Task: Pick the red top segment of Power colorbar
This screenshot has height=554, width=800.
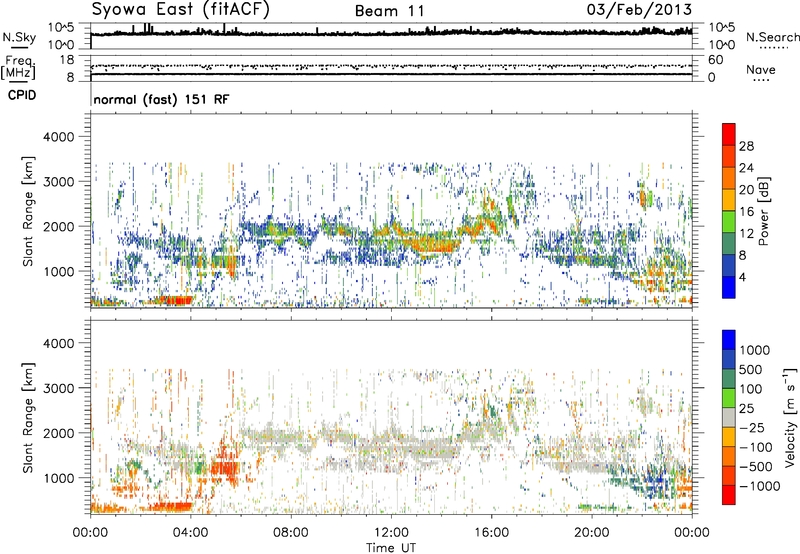Action: click(x=729, y=135)
